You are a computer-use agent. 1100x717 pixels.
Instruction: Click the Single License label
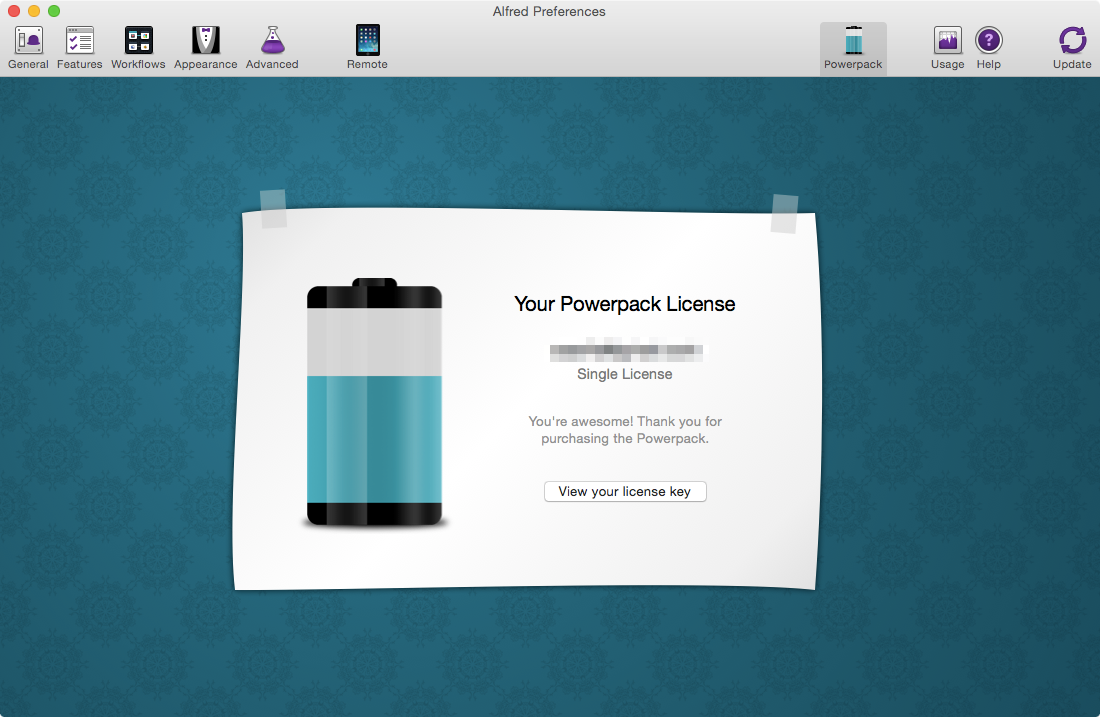(624, 374)
